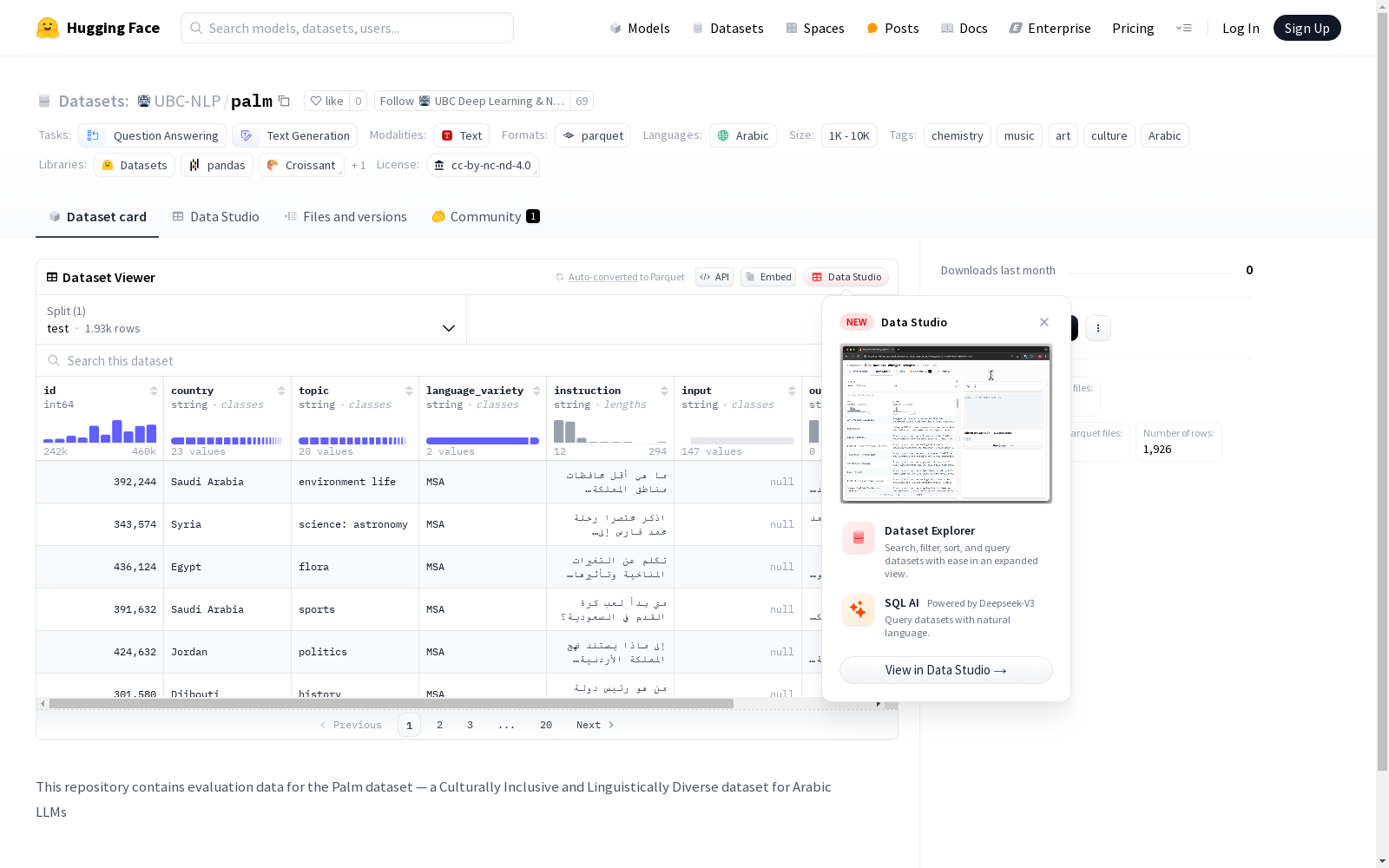Focus the Search this dataset field
This screenshot has width=1389, height=868.
(430, 360)
